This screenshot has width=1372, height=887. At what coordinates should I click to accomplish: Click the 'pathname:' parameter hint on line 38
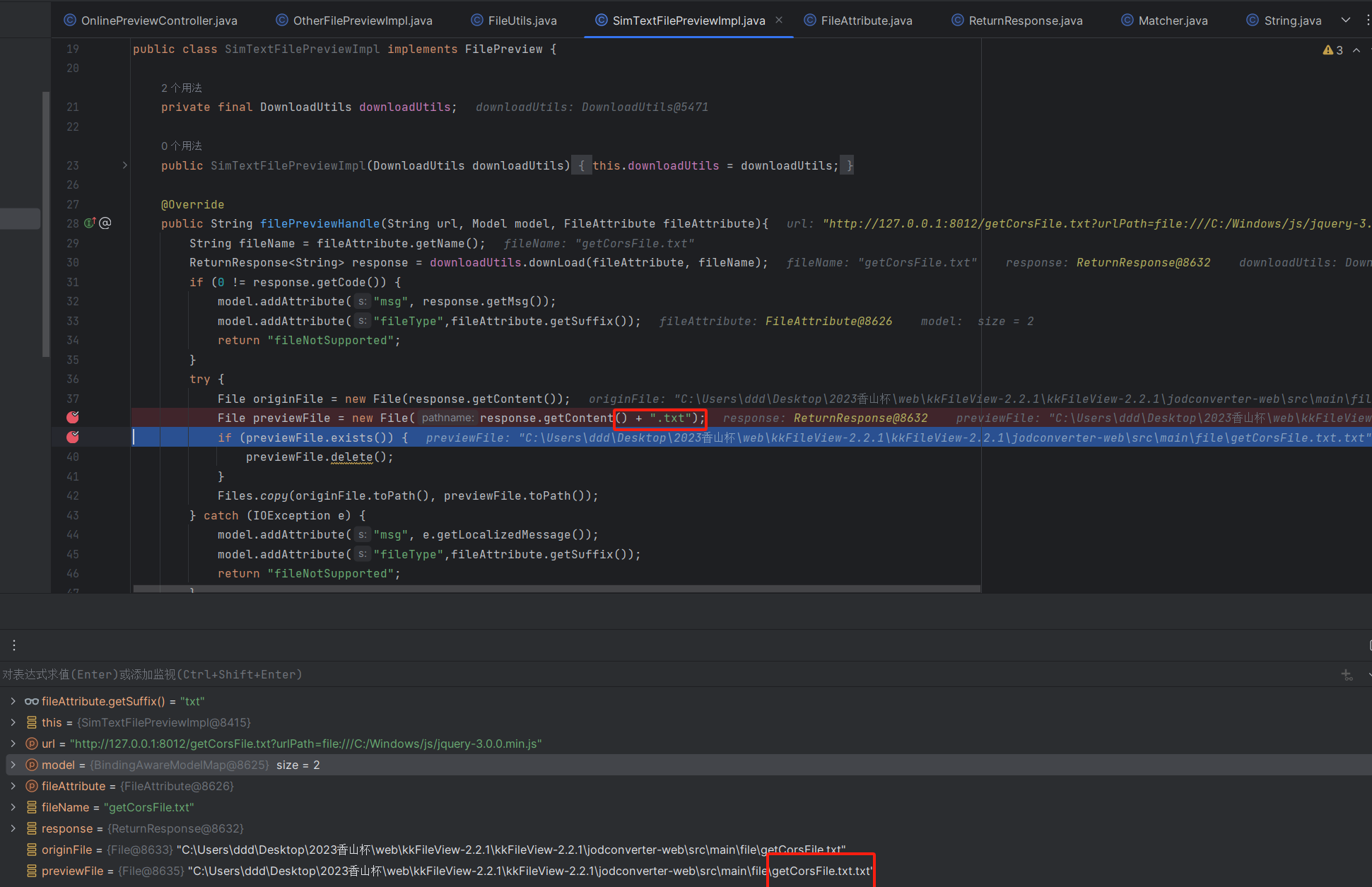447,418
